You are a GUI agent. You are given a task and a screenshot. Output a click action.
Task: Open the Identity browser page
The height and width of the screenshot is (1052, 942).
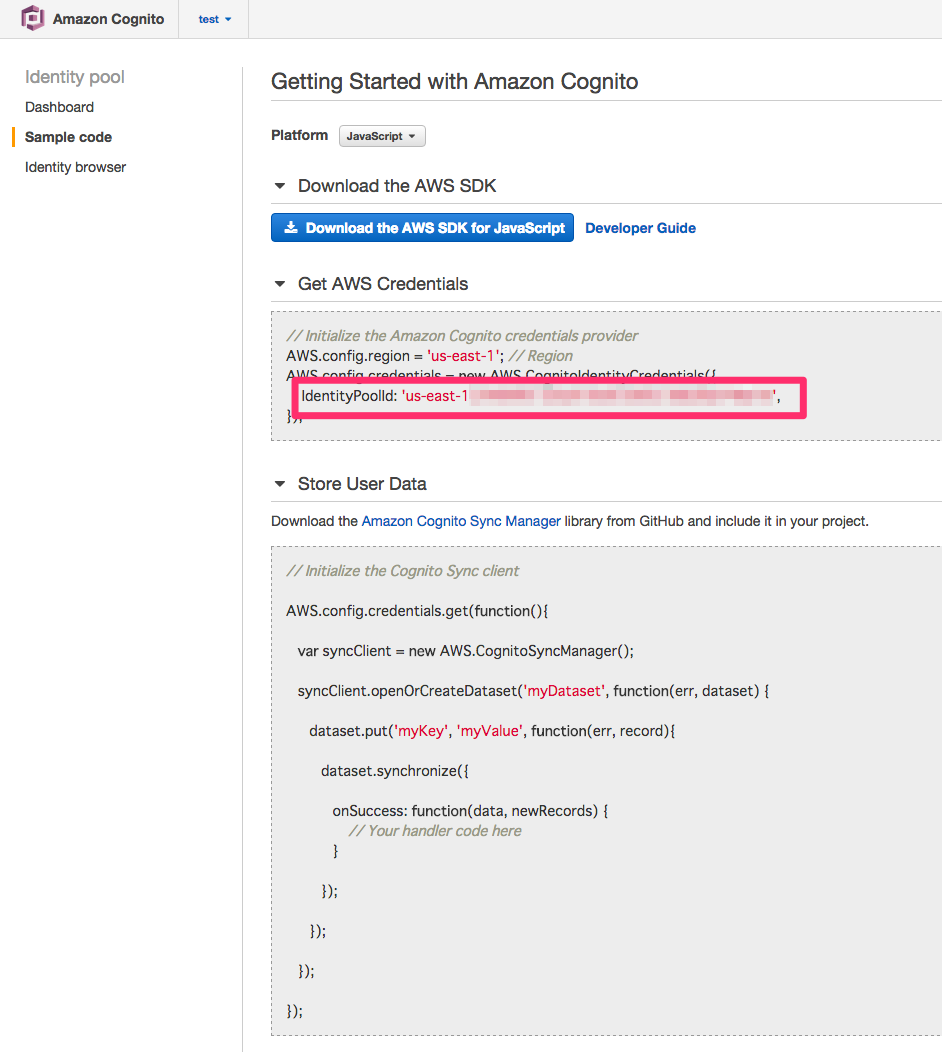(75, 167)
